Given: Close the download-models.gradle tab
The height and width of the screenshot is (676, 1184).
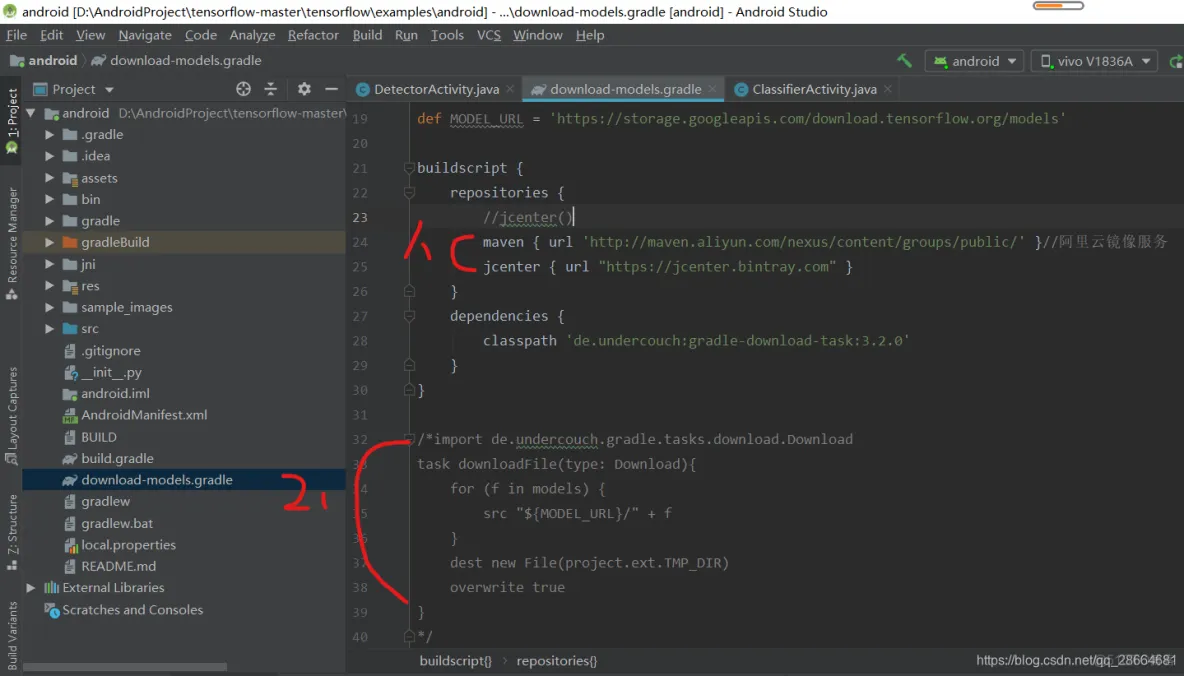Looking at the screenshot, I should 712,89.
